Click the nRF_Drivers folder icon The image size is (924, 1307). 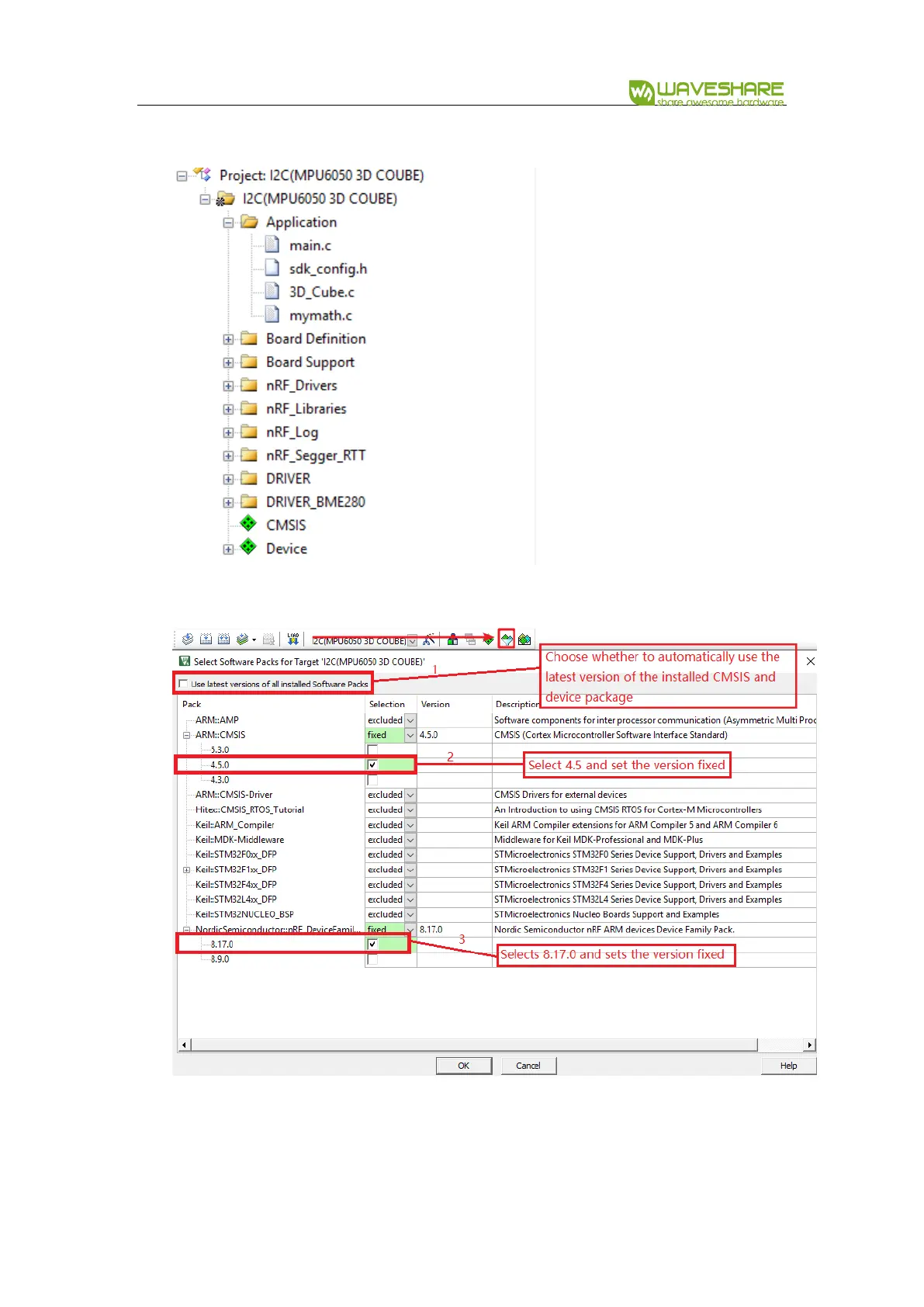point(249,385)
